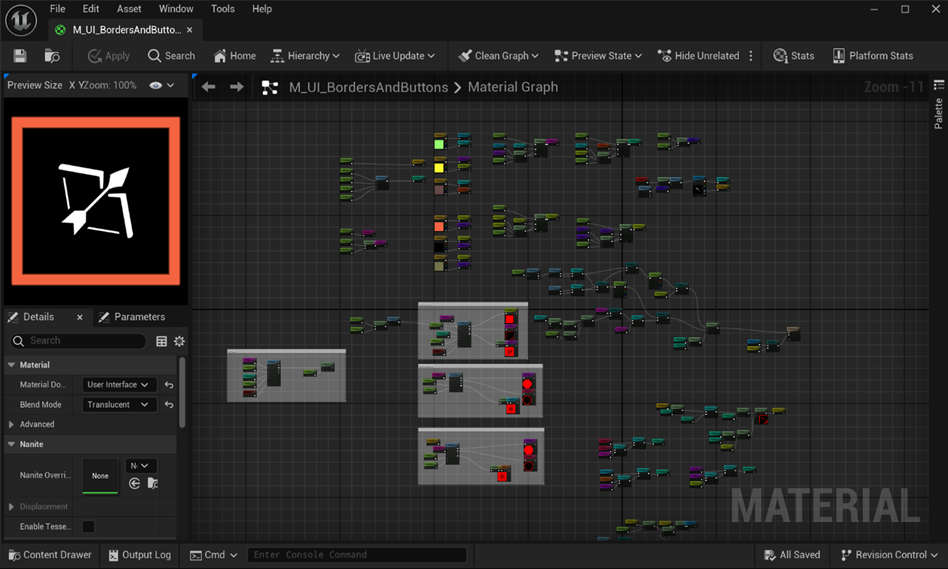Screen dimensions: 948x569
Task: Open the Details panel settings gear
Action: pos(179,341)
